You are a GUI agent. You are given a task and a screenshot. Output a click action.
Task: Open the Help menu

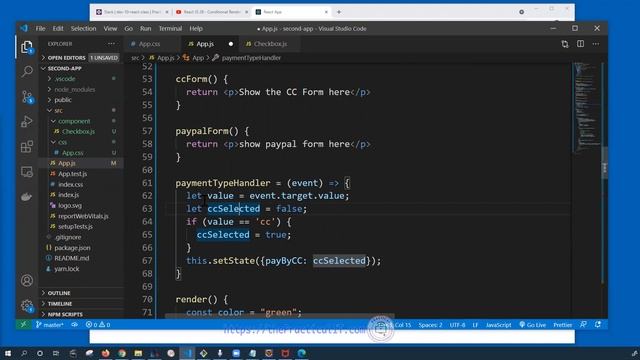coord(196,29)
